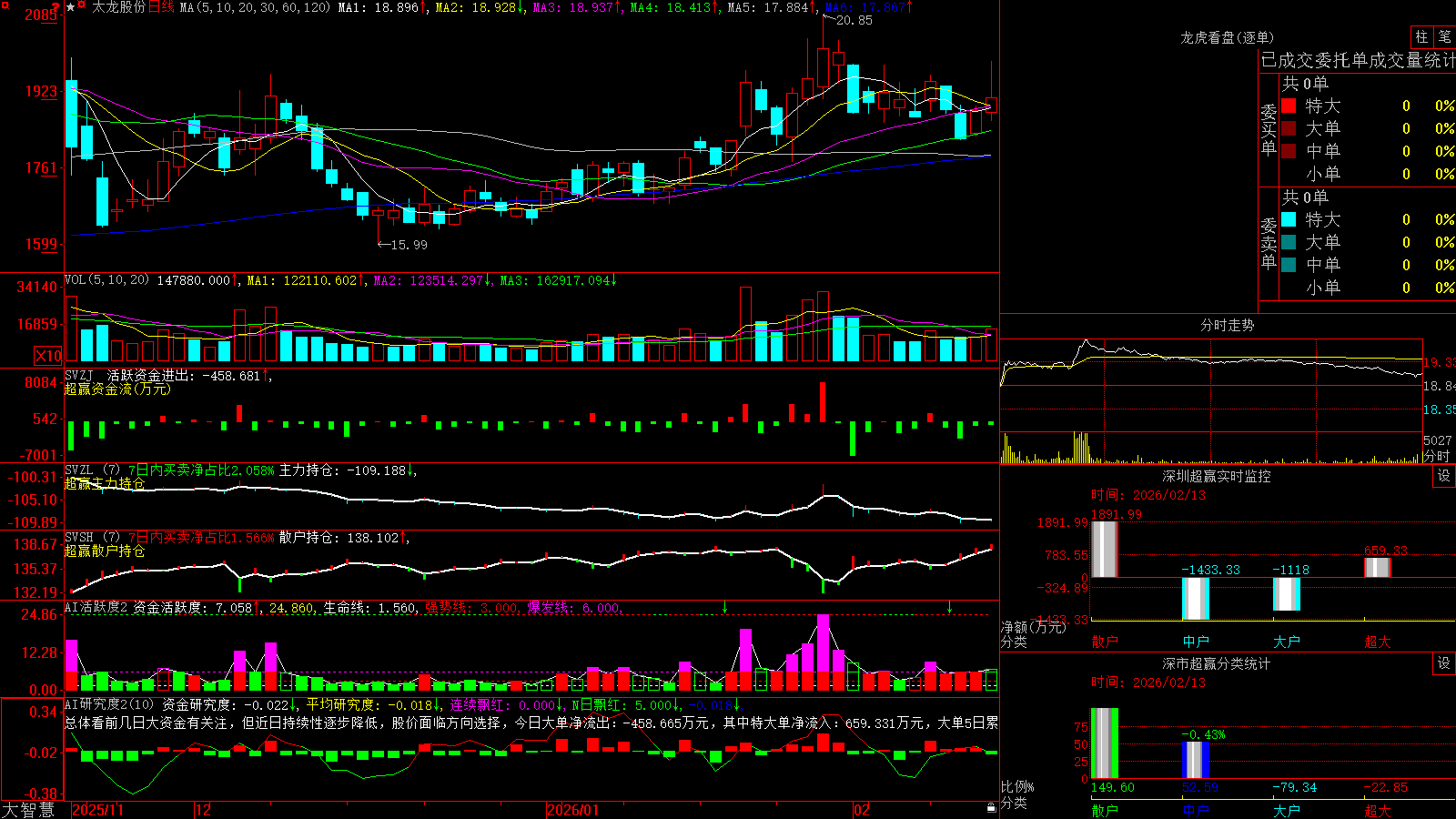Screen dimensions: 1456x819
Task: Click the 时间: 2026/02/13 text in 实时监控
Action: 1148,495
